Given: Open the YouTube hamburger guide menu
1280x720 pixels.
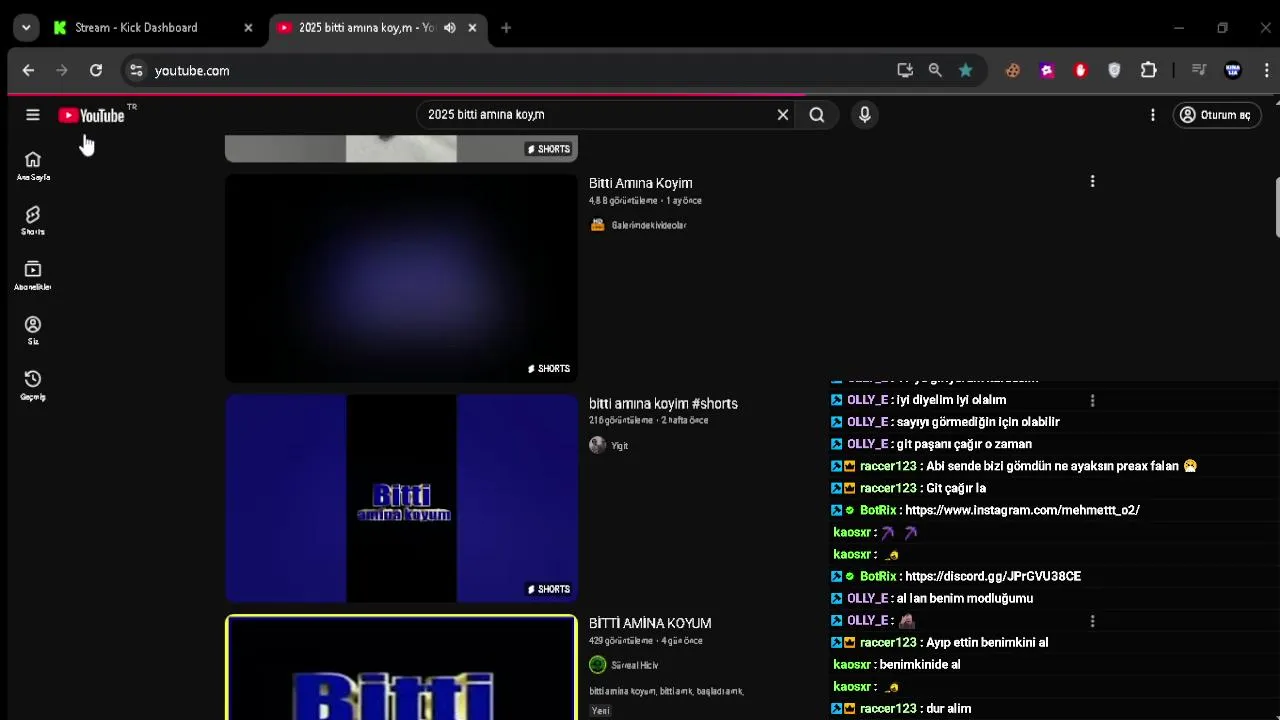Looking at the screenshot, I should click(x=33, y=115).
